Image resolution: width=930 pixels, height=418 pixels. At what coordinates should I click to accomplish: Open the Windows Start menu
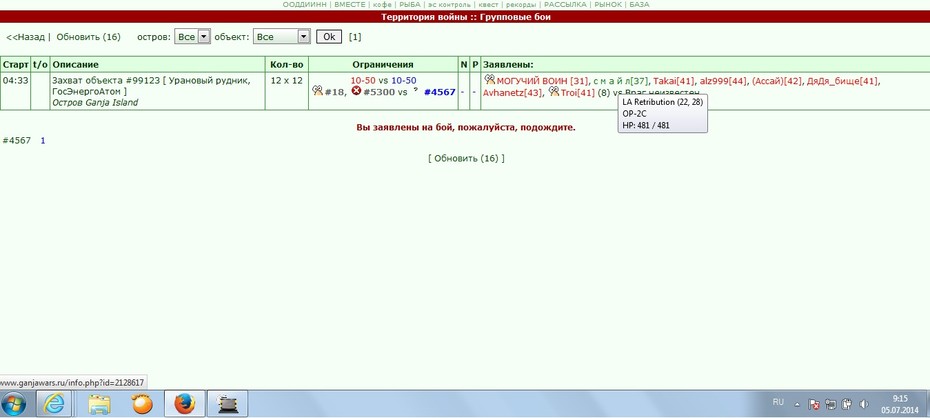coord(16,404)
